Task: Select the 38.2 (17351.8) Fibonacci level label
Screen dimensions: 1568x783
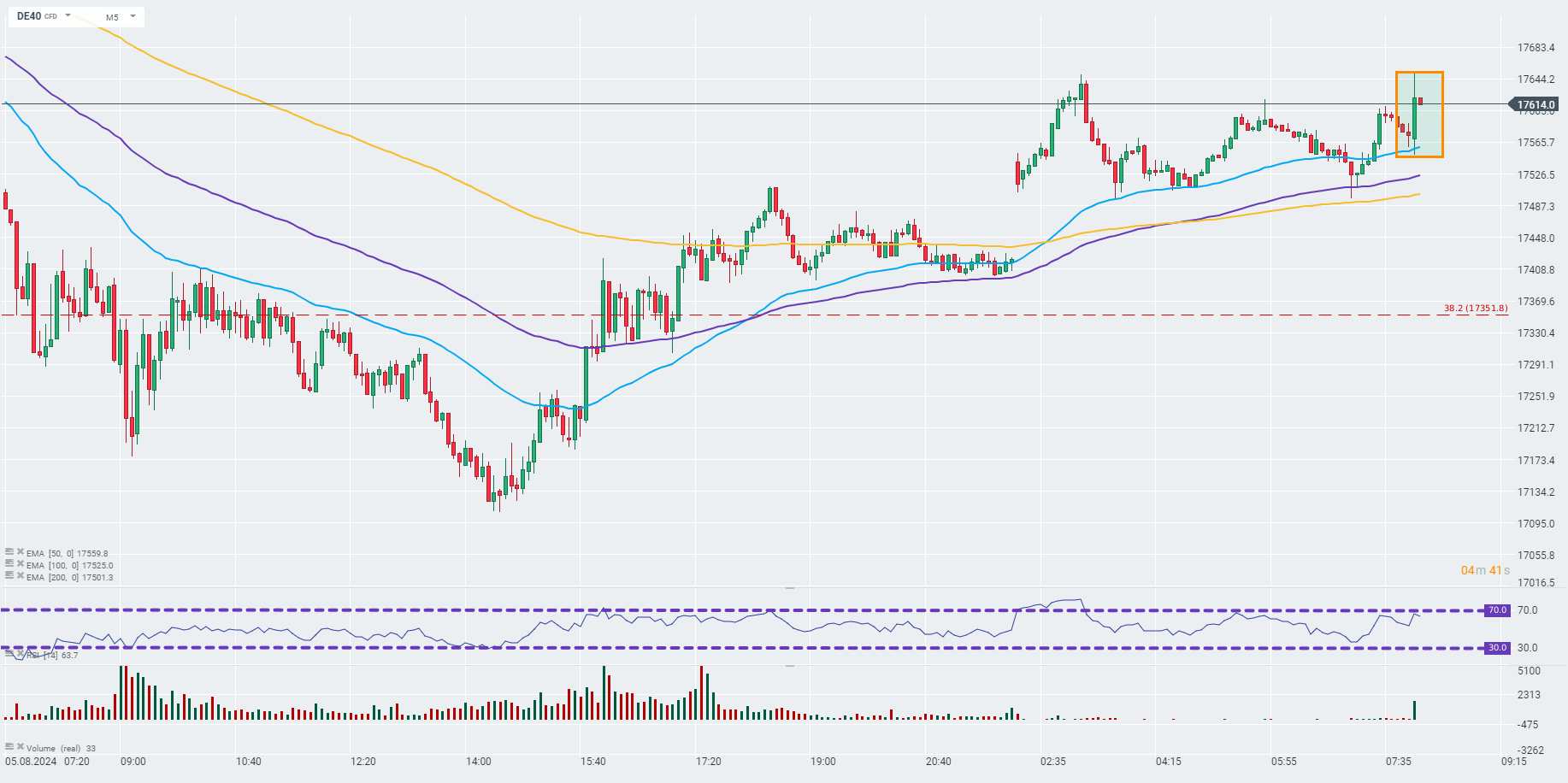Action: [1476, 309]
